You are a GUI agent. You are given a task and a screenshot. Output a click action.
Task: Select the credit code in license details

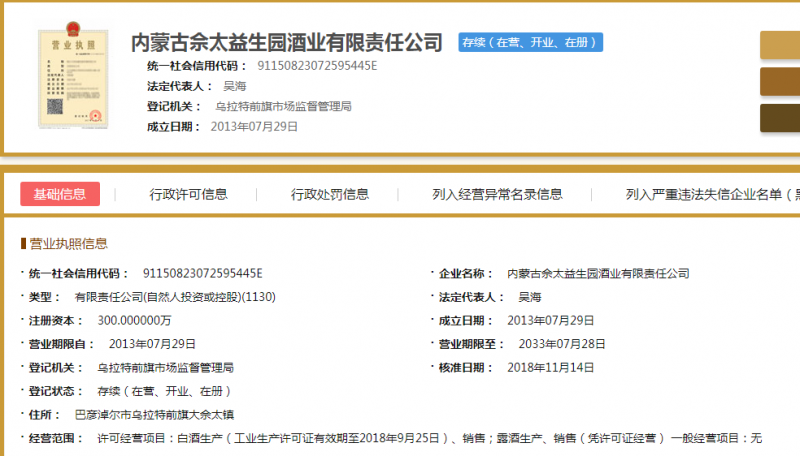coord(203,273)
